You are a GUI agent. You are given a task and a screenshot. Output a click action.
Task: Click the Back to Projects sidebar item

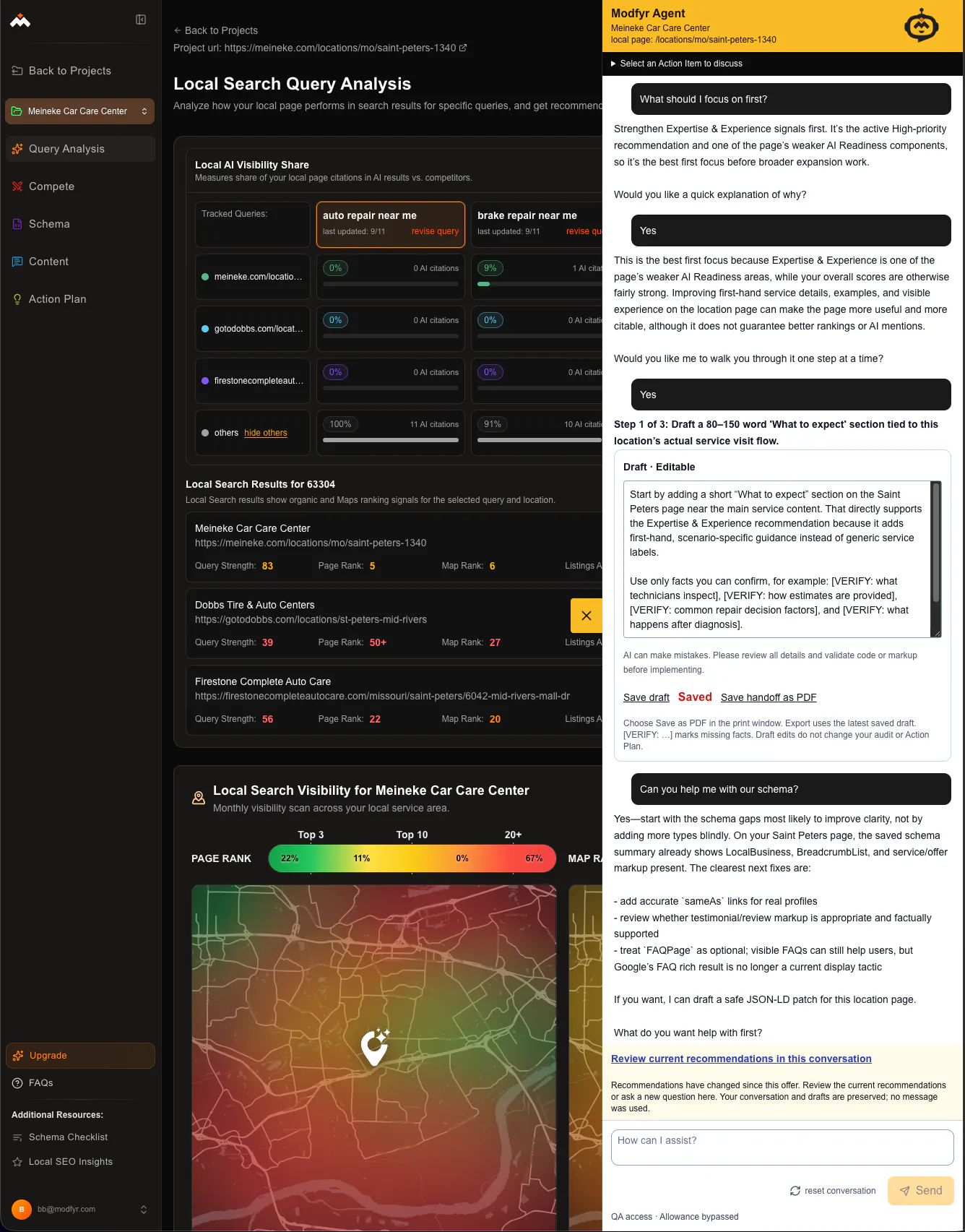click(x=80, y=71)
